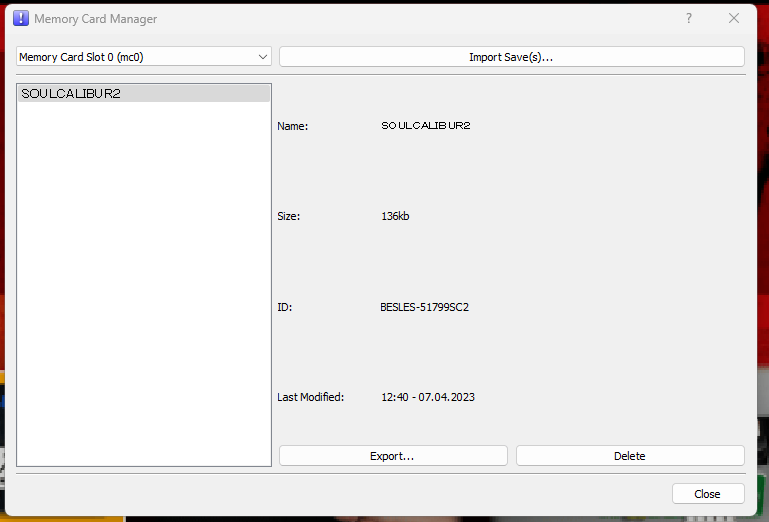Expand the memory card slot chevron arrow
Image resolution: width=769 pixels, height=522 pixels.
[263, 57]
